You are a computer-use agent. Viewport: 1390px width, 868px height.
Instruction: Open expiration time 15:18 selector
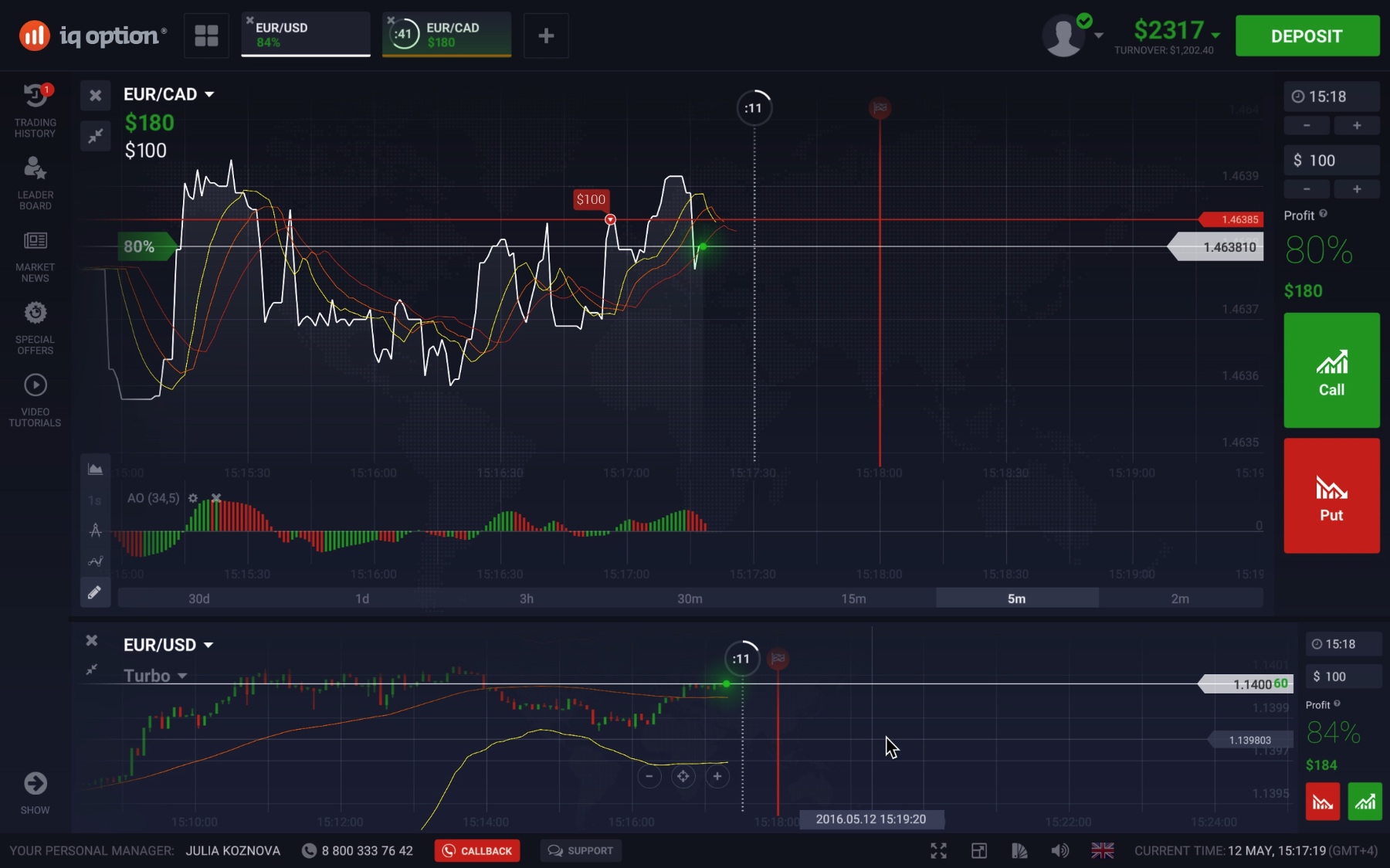point(1331,97)
